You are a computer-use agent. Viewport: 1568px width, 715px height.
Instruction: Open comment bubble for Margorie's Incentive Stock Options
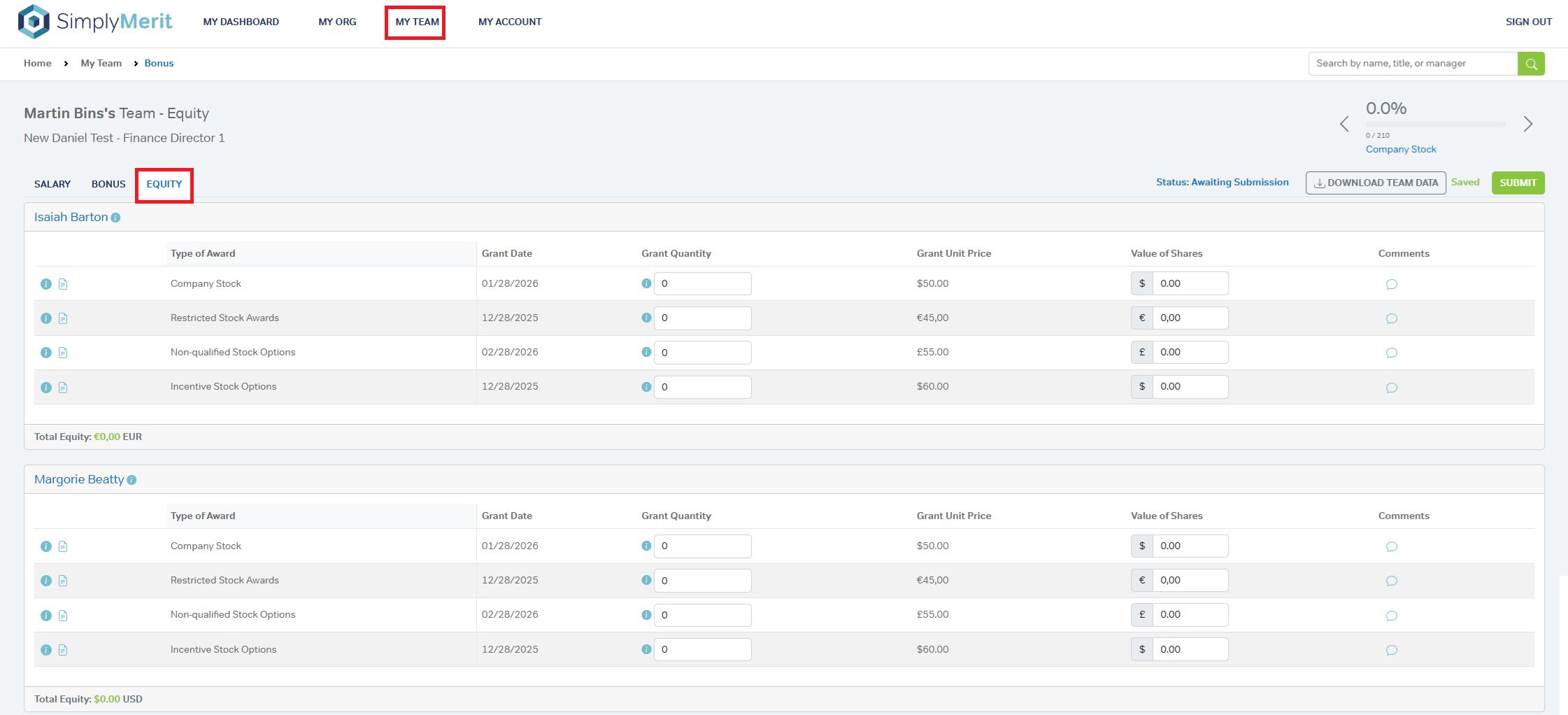(x=1391, y=650)
